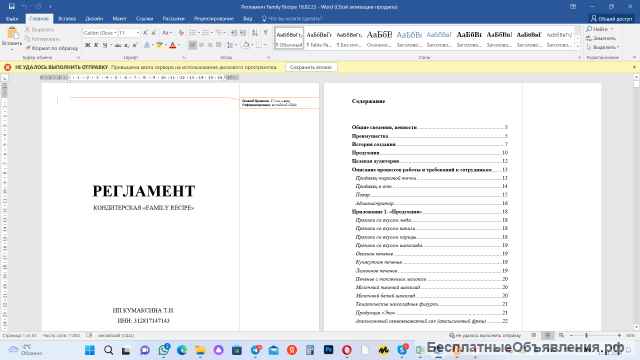This screenshot has height=360, width=640.
Task: Clear all formatting icon
Action: (181, 33)
